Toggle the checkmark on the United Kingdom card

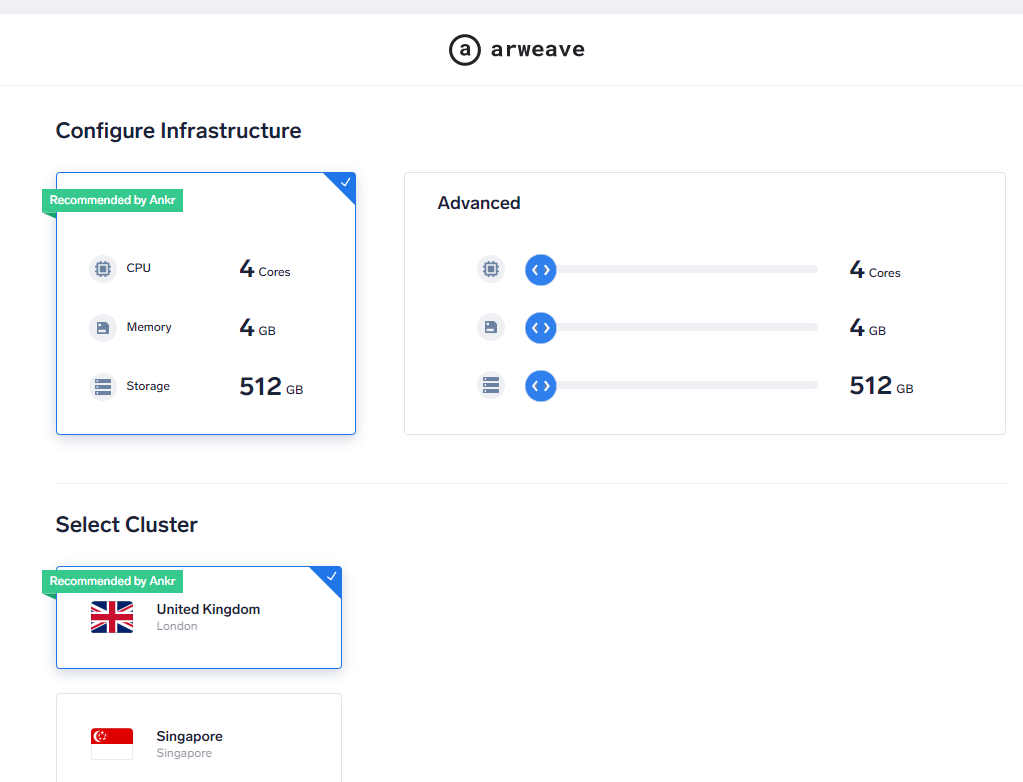(x=331, y=577)
